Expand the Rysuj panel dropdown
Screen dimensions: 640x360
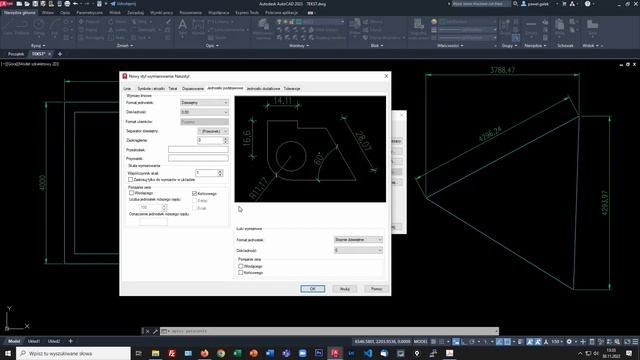pyautogui.click(x=38, y=46)
